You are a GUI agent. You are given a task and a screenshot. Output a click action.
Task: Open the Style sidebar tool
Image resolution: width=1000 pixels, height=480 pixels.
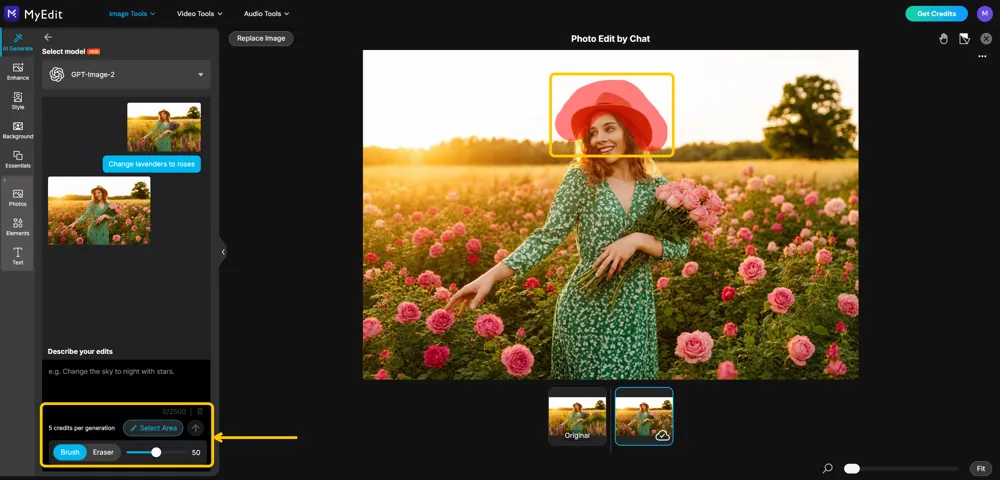(x=17, y=101)
